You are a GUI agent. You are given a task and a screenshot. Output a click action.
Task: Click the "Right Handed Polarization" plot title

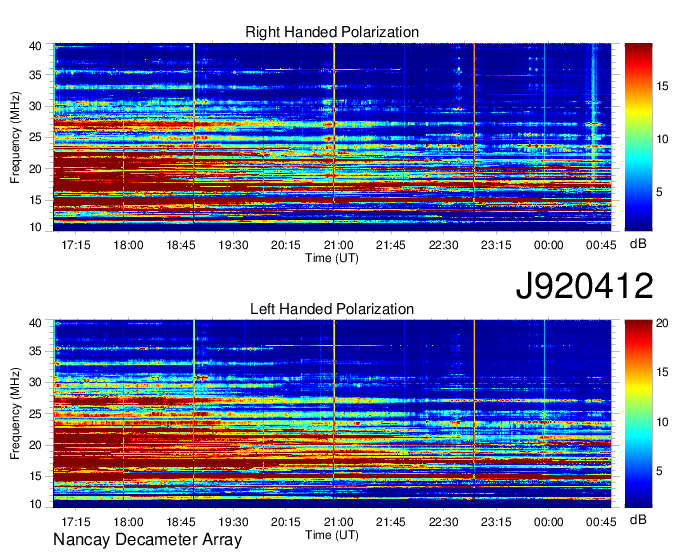(x=332, y=32)
